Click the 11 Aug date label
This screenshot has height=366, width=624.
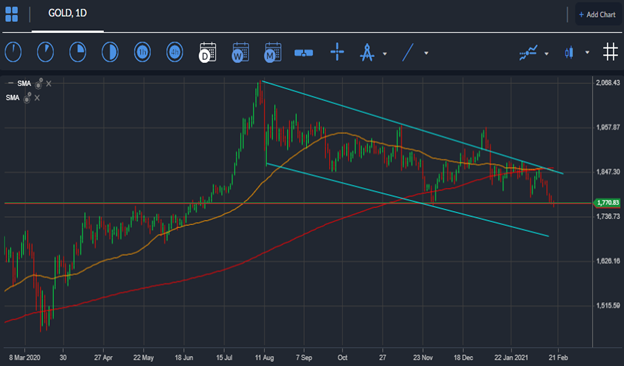(264, 358)
